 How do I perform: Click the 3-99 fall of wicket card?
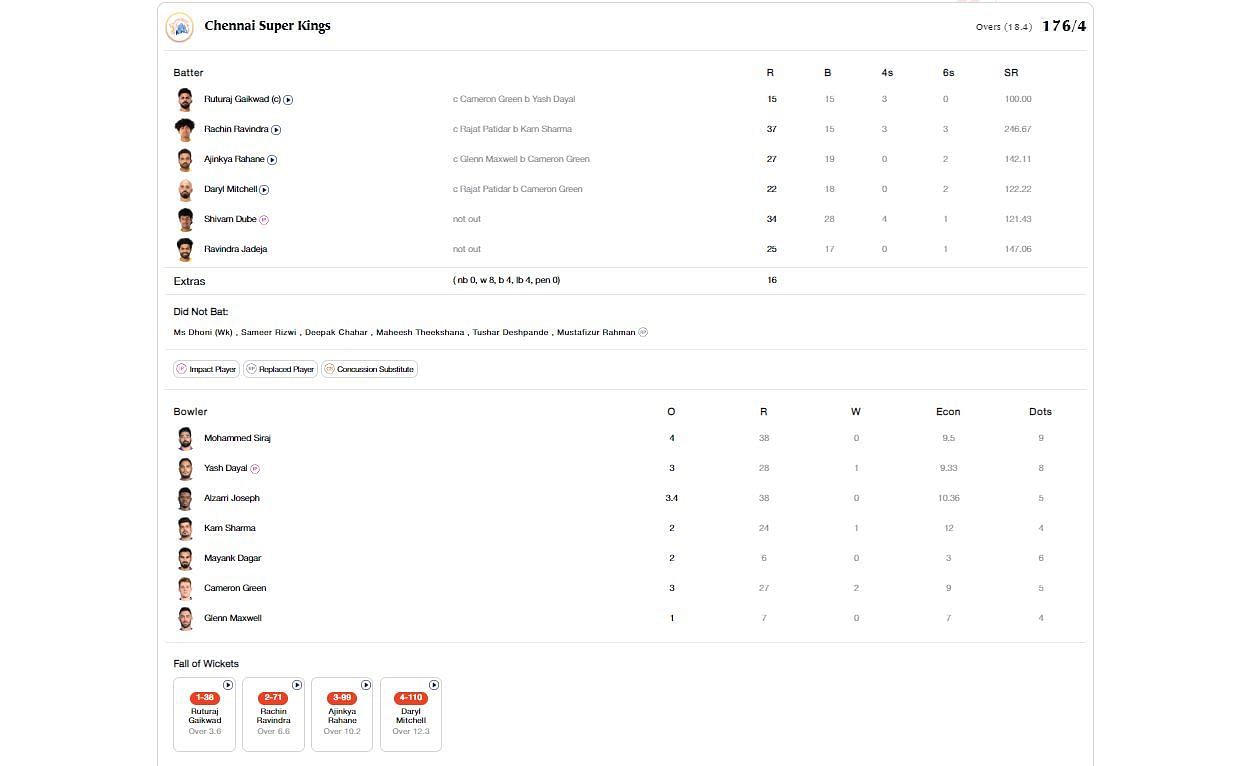(342, 714)
